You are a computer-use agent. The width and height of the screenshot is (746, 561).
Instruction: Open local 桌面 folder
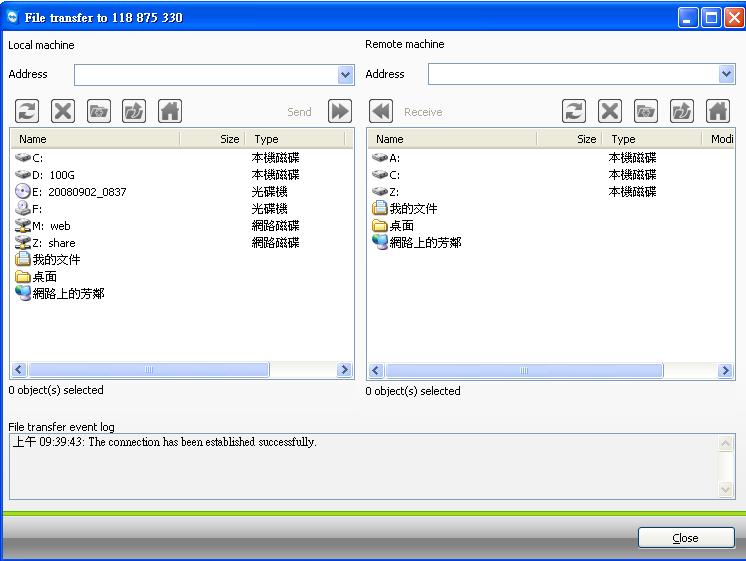[x=36, y=276]
